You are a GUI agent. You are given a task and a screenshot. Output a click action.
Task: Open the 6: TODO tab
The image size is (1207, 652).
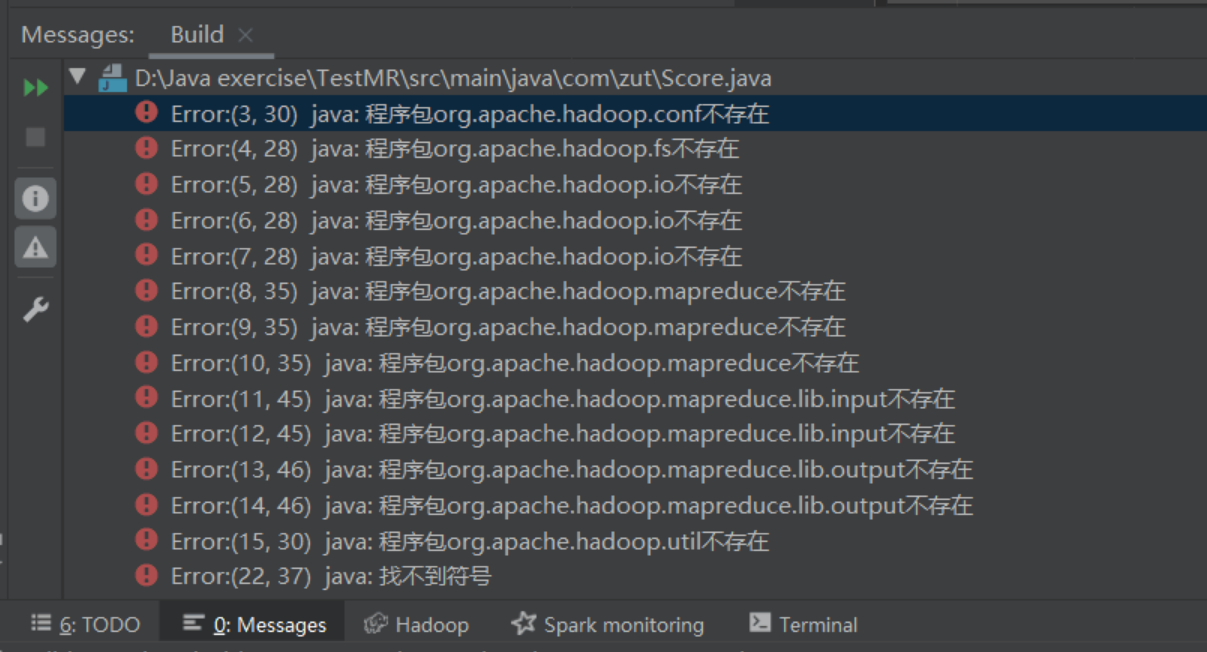pyautogui.click(x=85, y=624)
